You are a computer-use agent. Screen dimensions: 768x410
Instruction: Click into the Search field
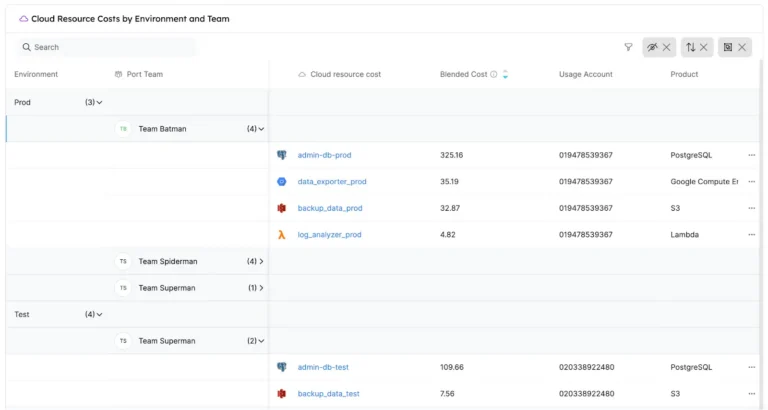point(110,47)
